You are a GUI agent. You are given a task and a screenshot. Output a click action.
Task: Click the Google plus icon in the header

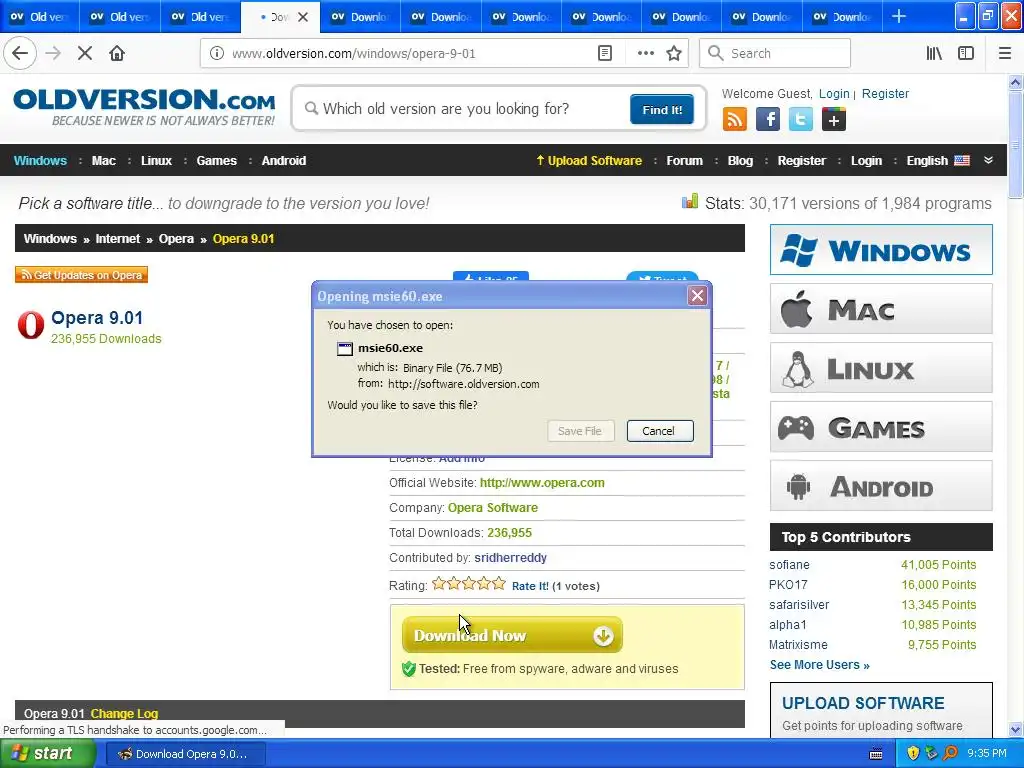coord(834,120)
